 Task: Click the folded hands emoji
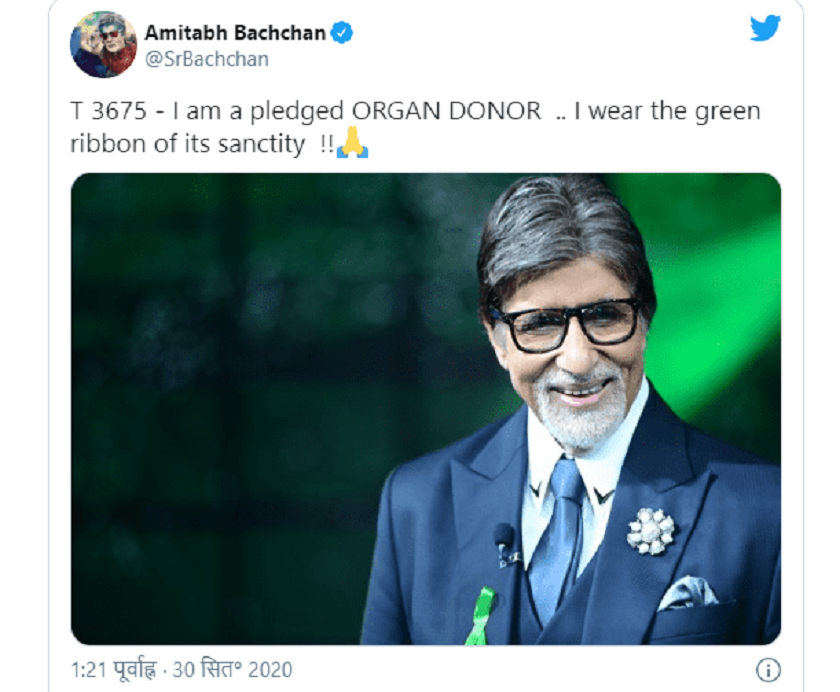pos(352,144)
